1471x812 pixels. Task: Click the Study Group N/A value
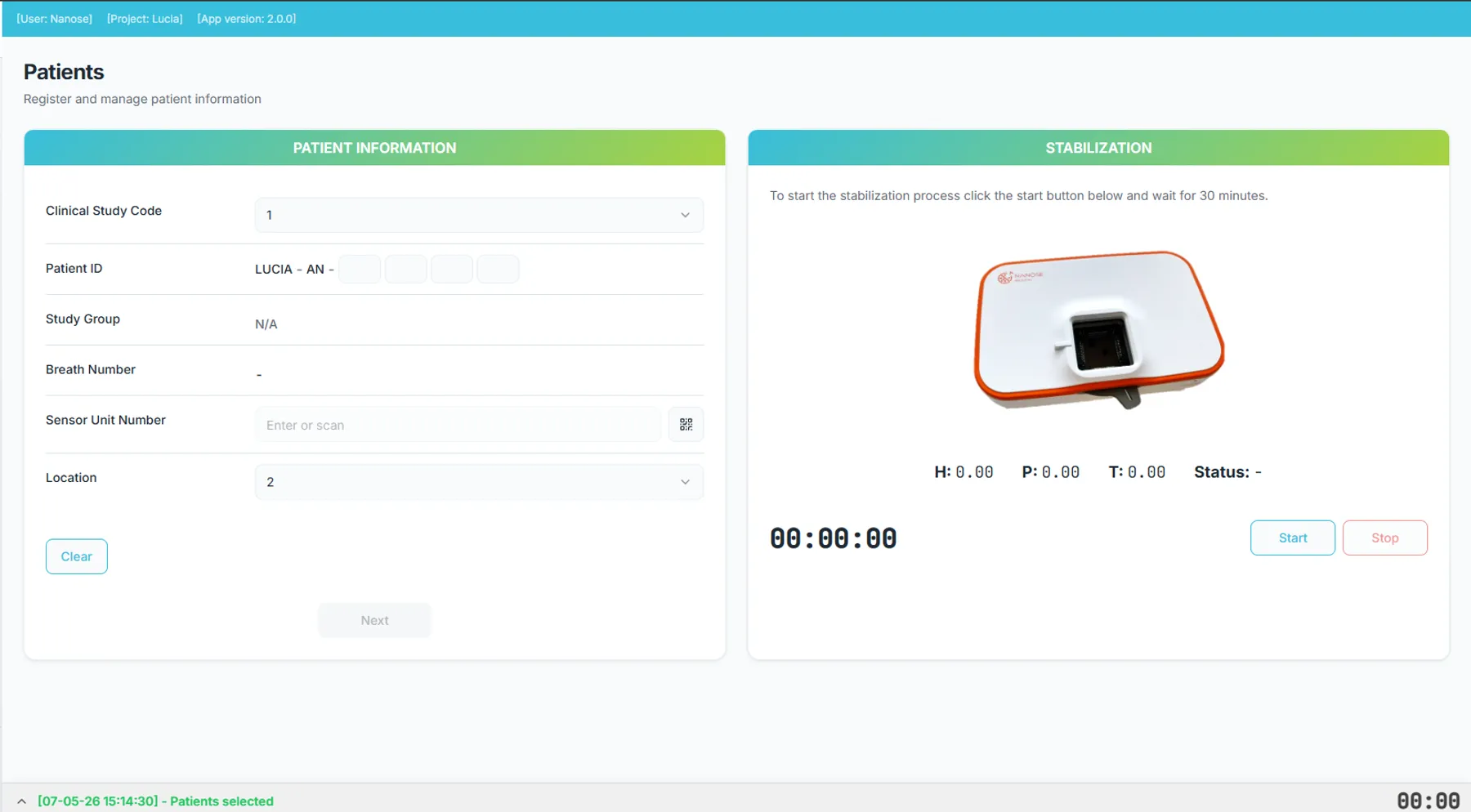click(266, 324)
